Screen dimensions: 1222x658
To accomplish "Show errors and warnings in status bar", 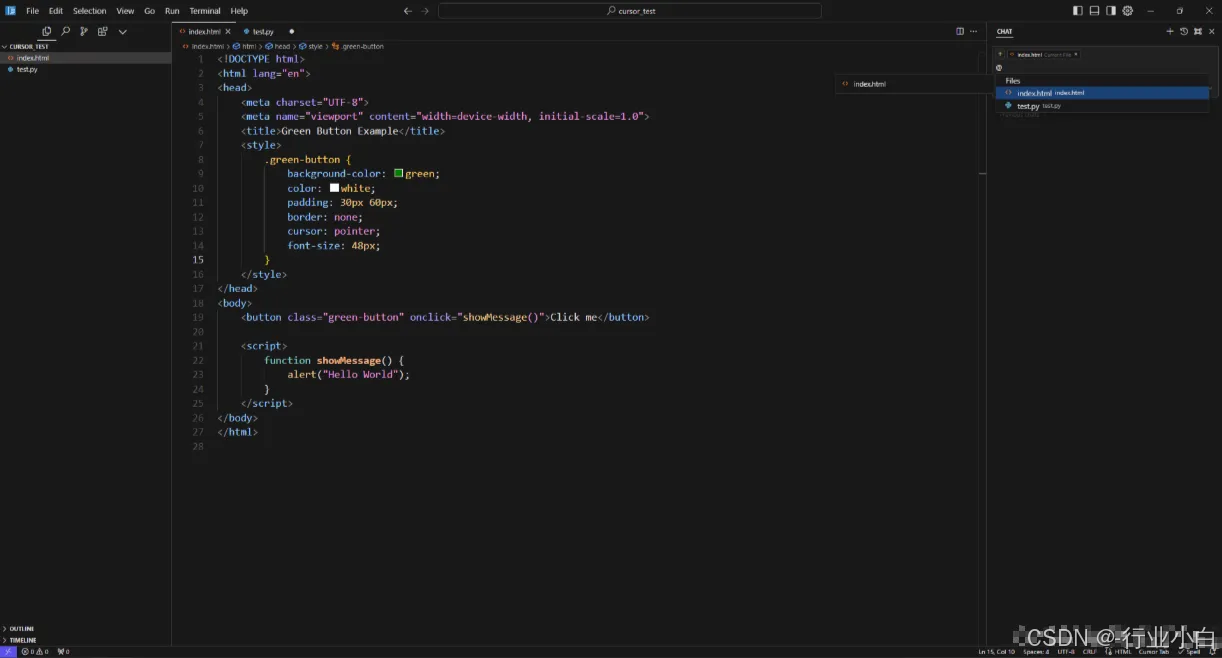I will coord(35,651).
